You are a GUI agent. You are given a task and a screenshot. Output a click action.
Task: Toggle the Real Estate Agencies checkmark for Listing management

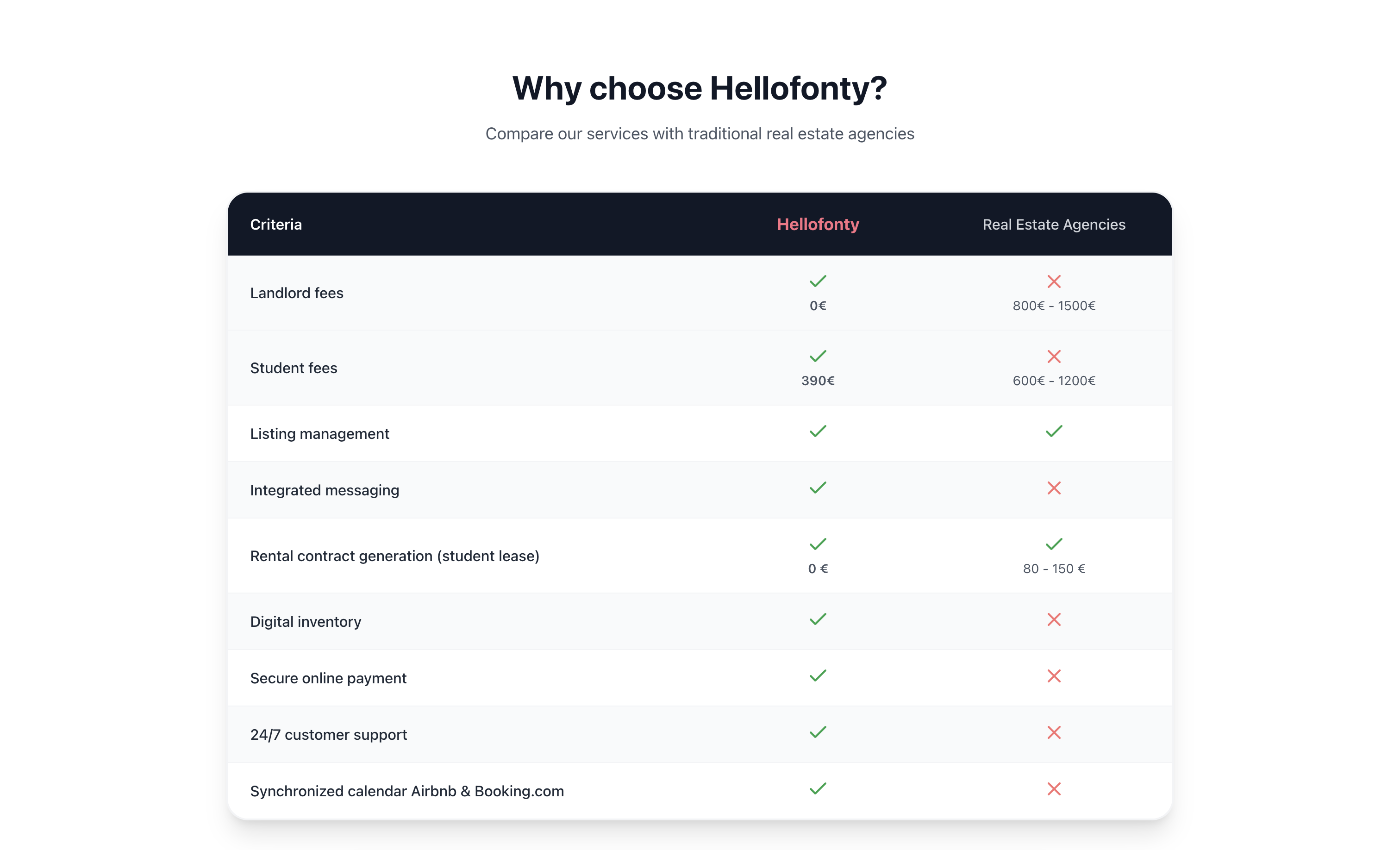click(x=1054, y=431)
